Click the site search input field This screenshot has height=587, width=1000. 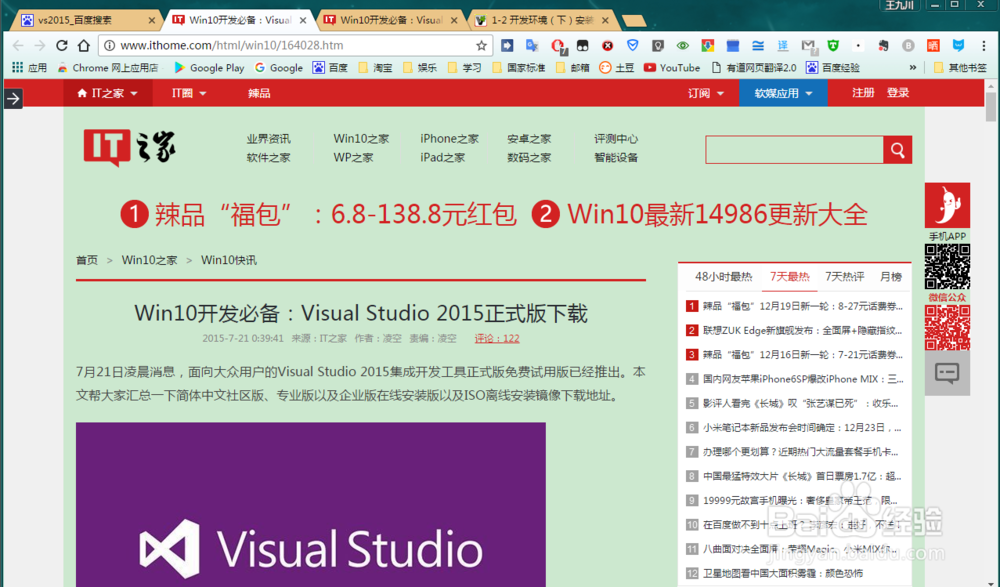pyautogui.click(x=794, y=150)
